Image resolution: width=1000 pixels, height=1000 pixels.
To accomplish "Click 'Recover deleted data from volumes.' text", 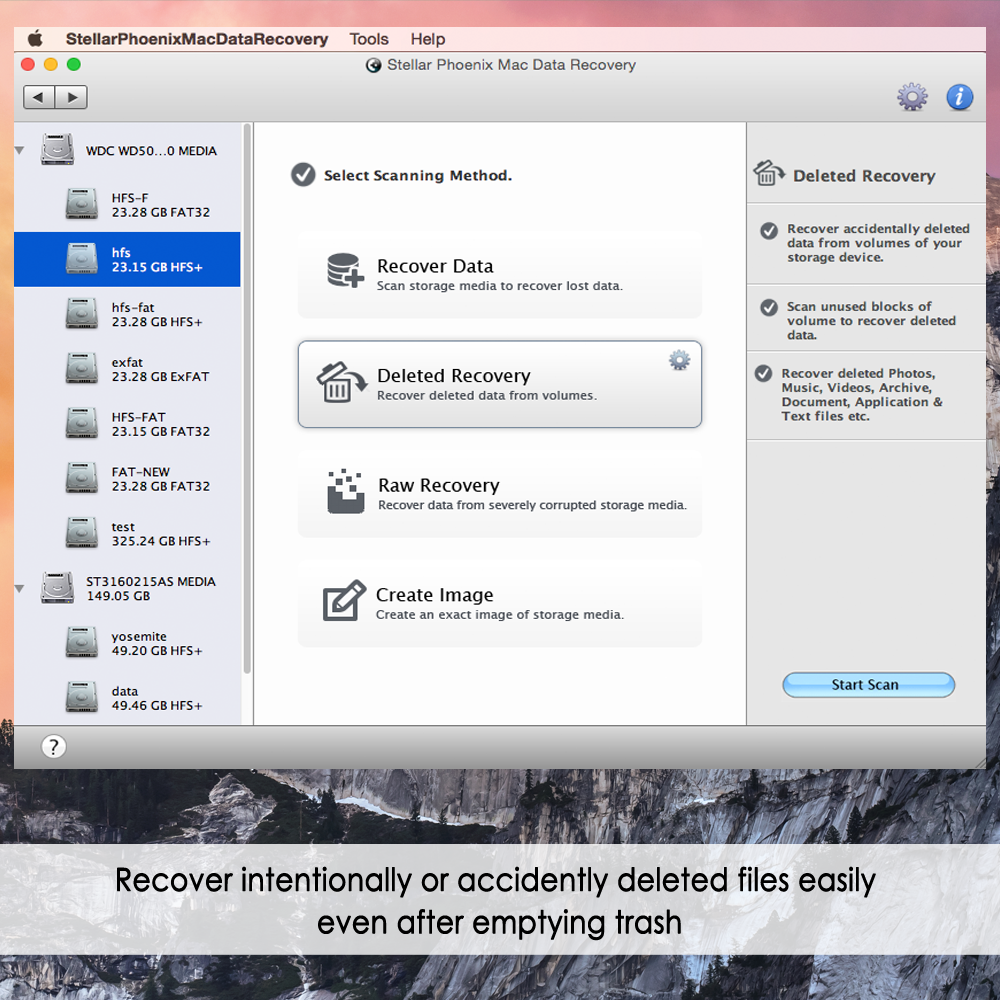I will (487, 395).
